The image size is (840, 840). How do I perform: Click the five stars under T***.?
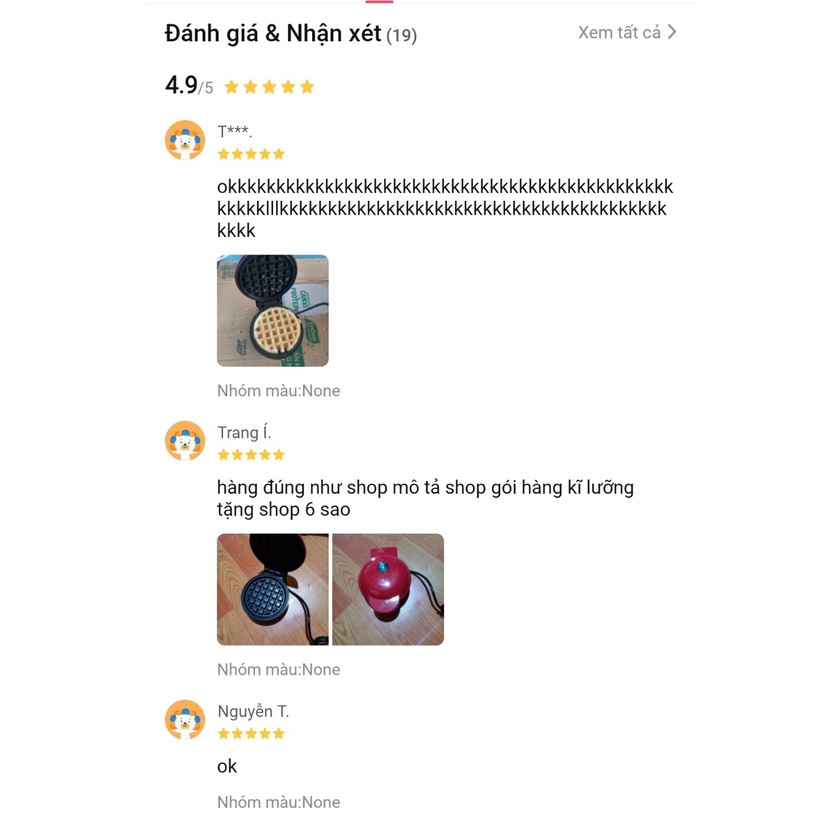(x=251, y=154)
